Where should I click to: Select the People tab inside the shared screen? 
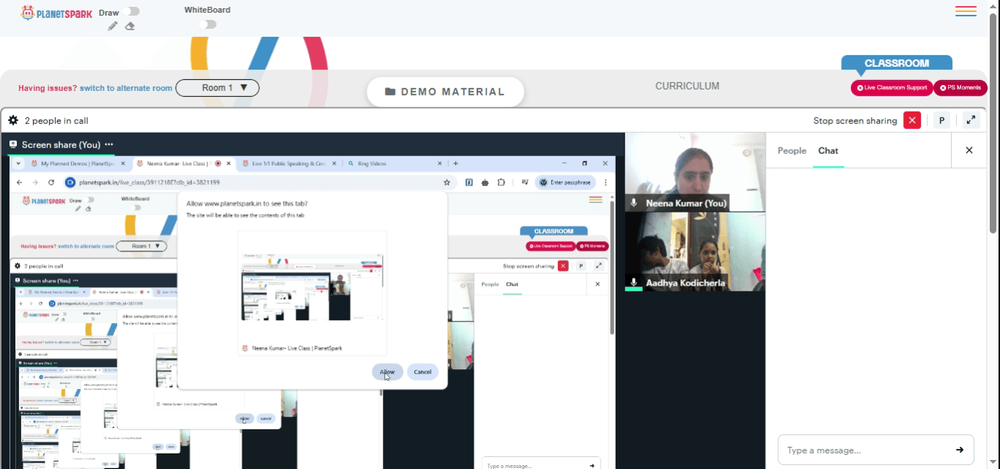tap(490, 284)
